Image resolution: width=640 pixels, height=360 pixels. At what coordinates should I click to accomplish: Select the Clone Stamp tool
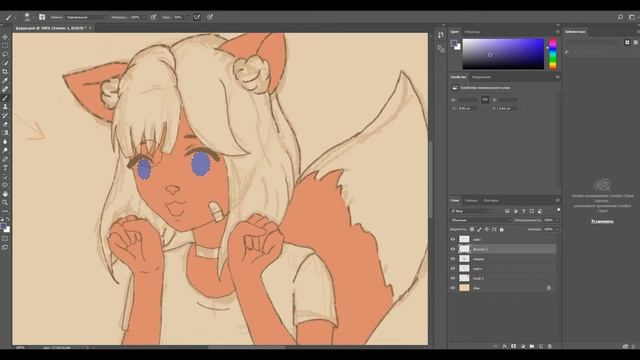5,107
